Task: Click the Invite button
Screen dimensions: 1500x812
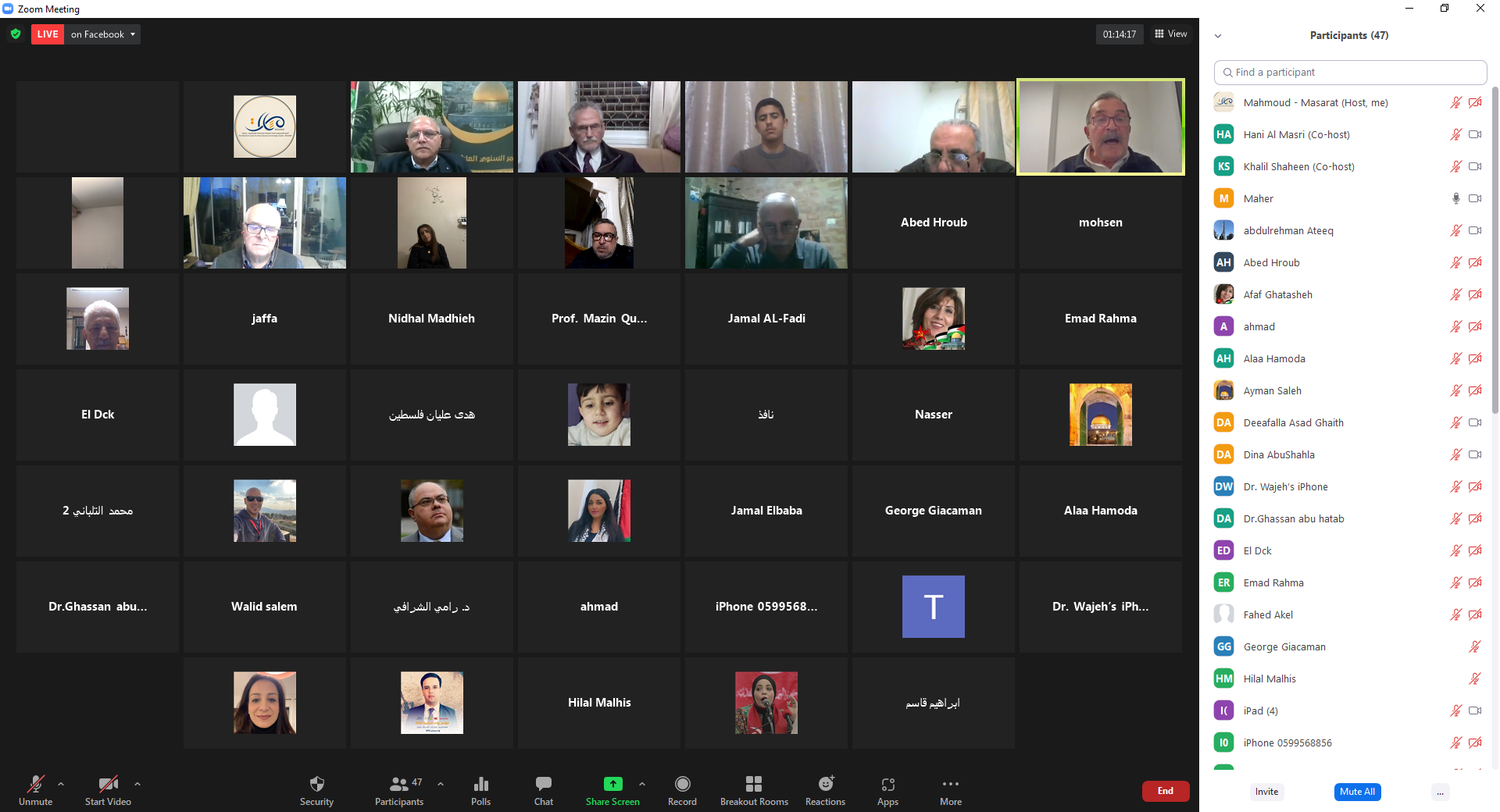Action: tap(1266, 792)
